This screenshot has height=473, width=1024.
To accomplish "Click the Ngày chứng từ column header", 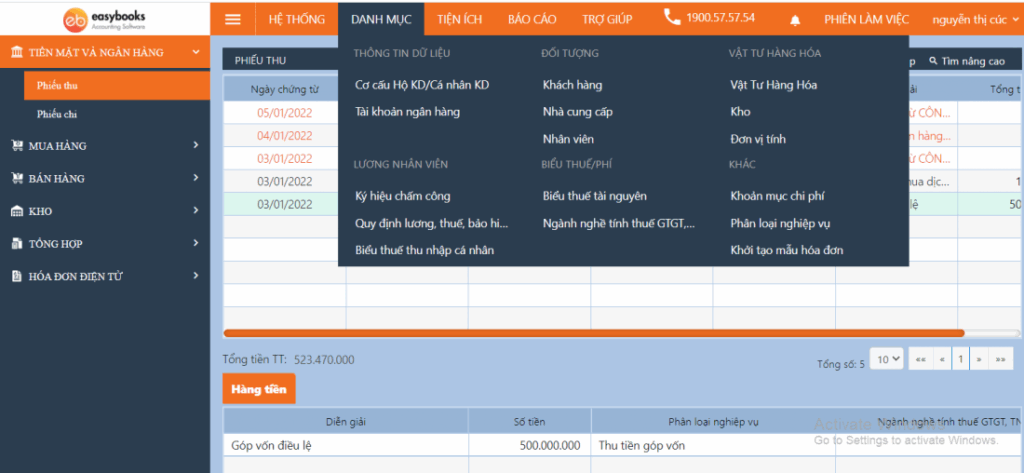I will (x=284, y=90).
